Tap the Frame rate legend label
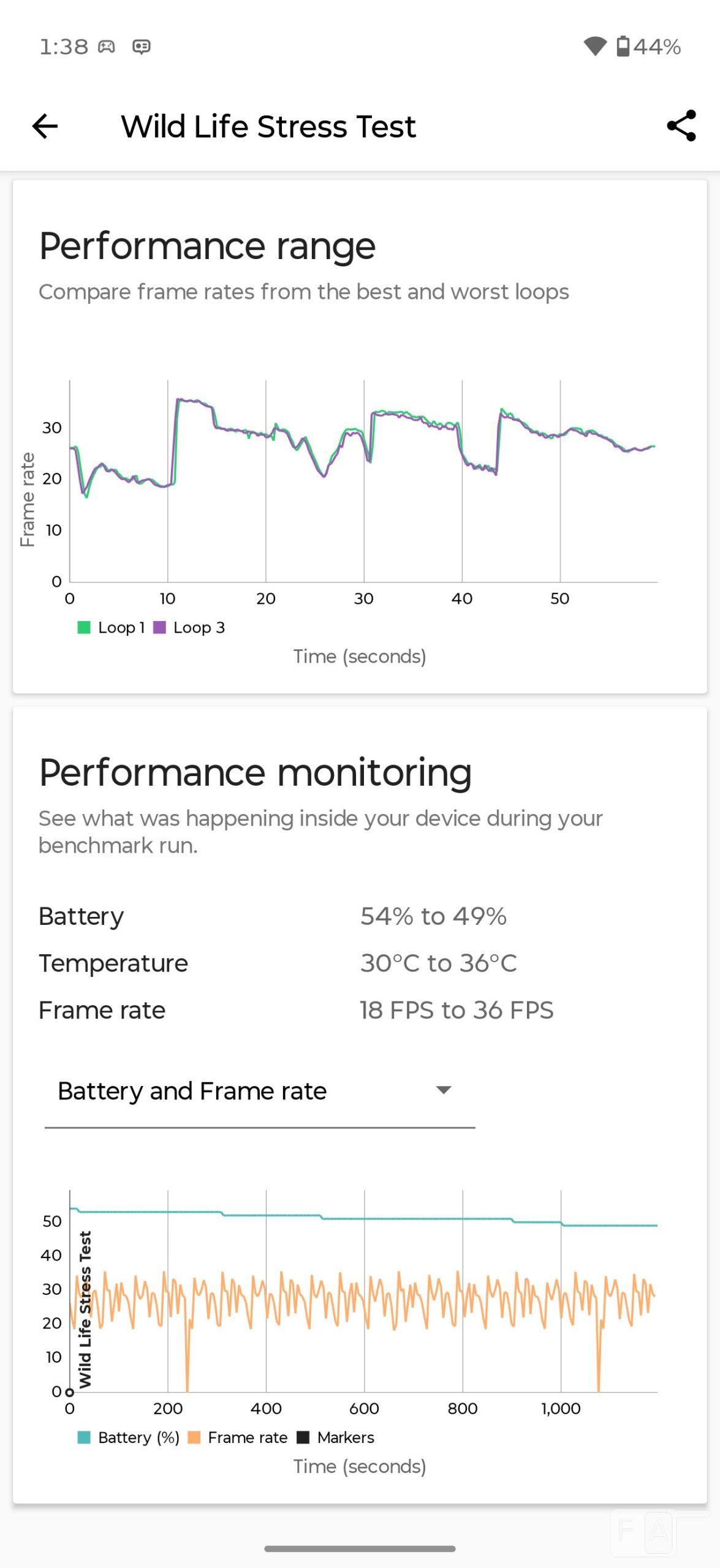Image resolution: width=720 pixels, height=1568 pixels. [x=248, y=1437]
